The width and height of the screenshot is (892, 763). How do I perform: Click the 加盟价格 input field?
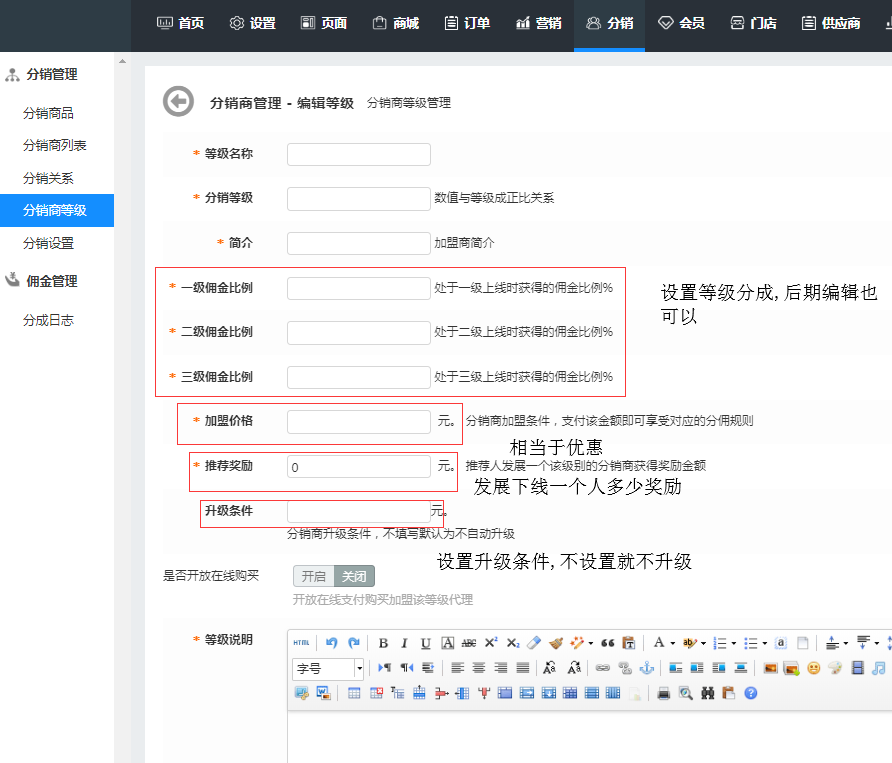coord(358,422)
